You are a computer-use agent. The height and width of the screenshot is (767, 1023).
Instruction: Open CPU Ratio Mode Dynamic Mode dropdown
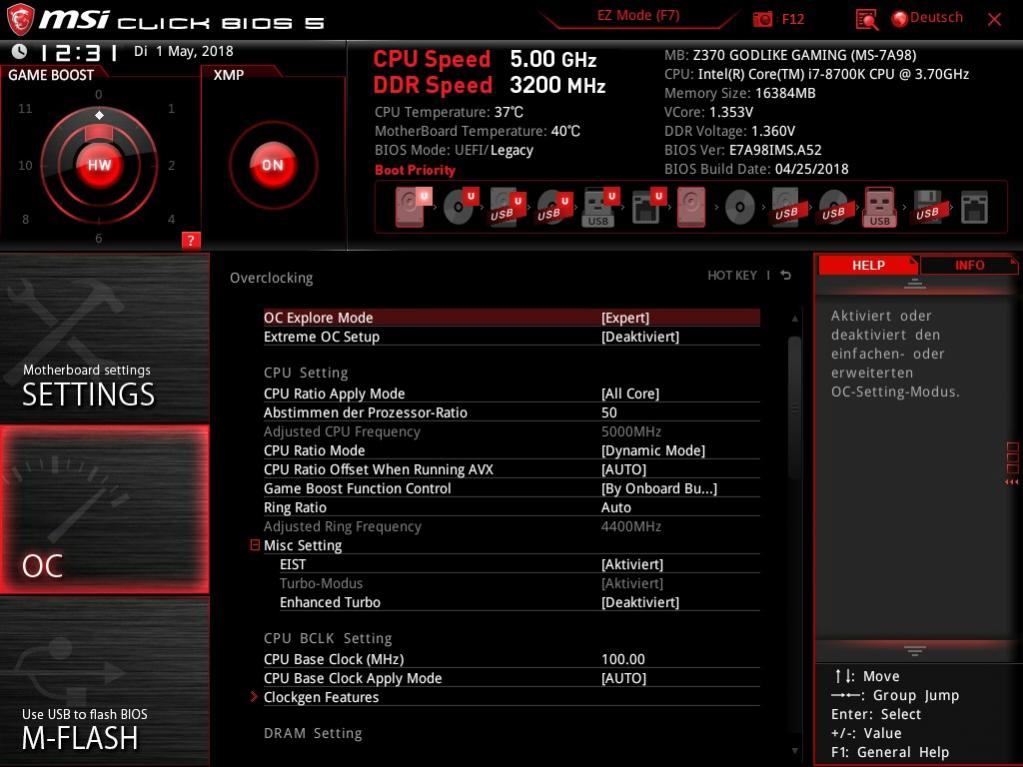653,451
